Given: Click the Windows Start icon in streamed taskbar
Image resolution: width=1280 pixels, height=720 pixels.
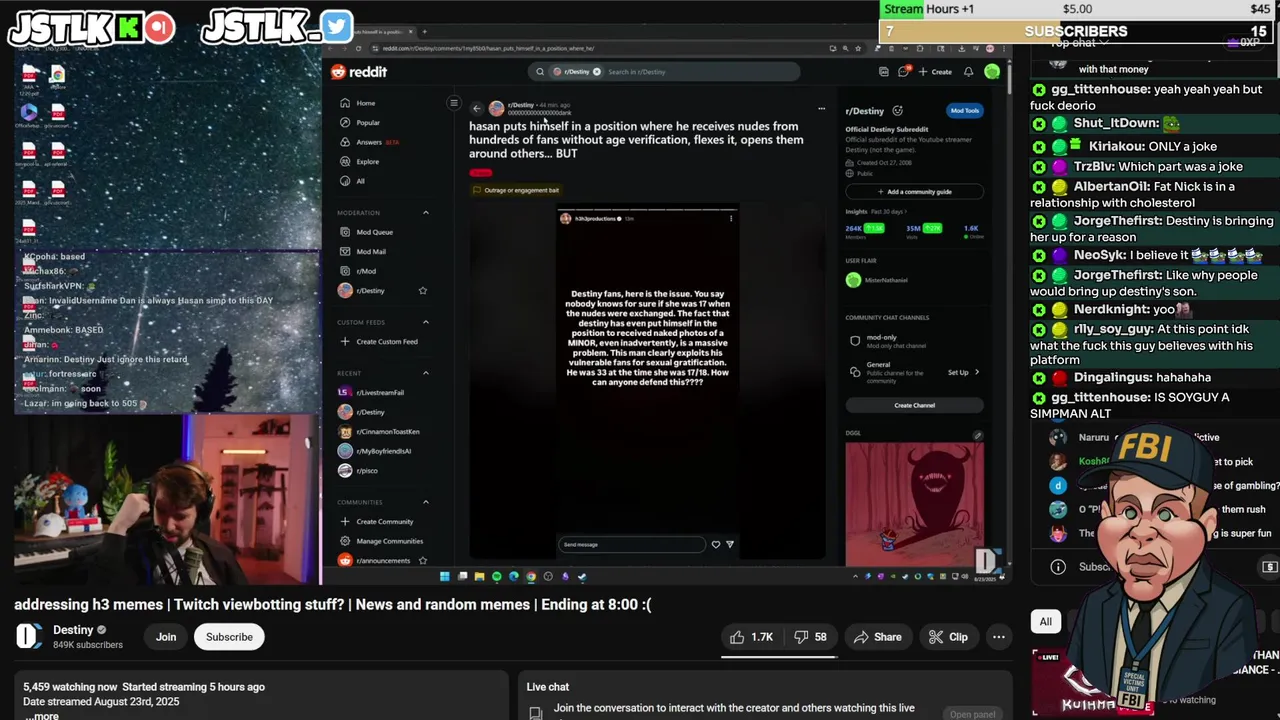Looking at the screenshot, I should point(445,576).
